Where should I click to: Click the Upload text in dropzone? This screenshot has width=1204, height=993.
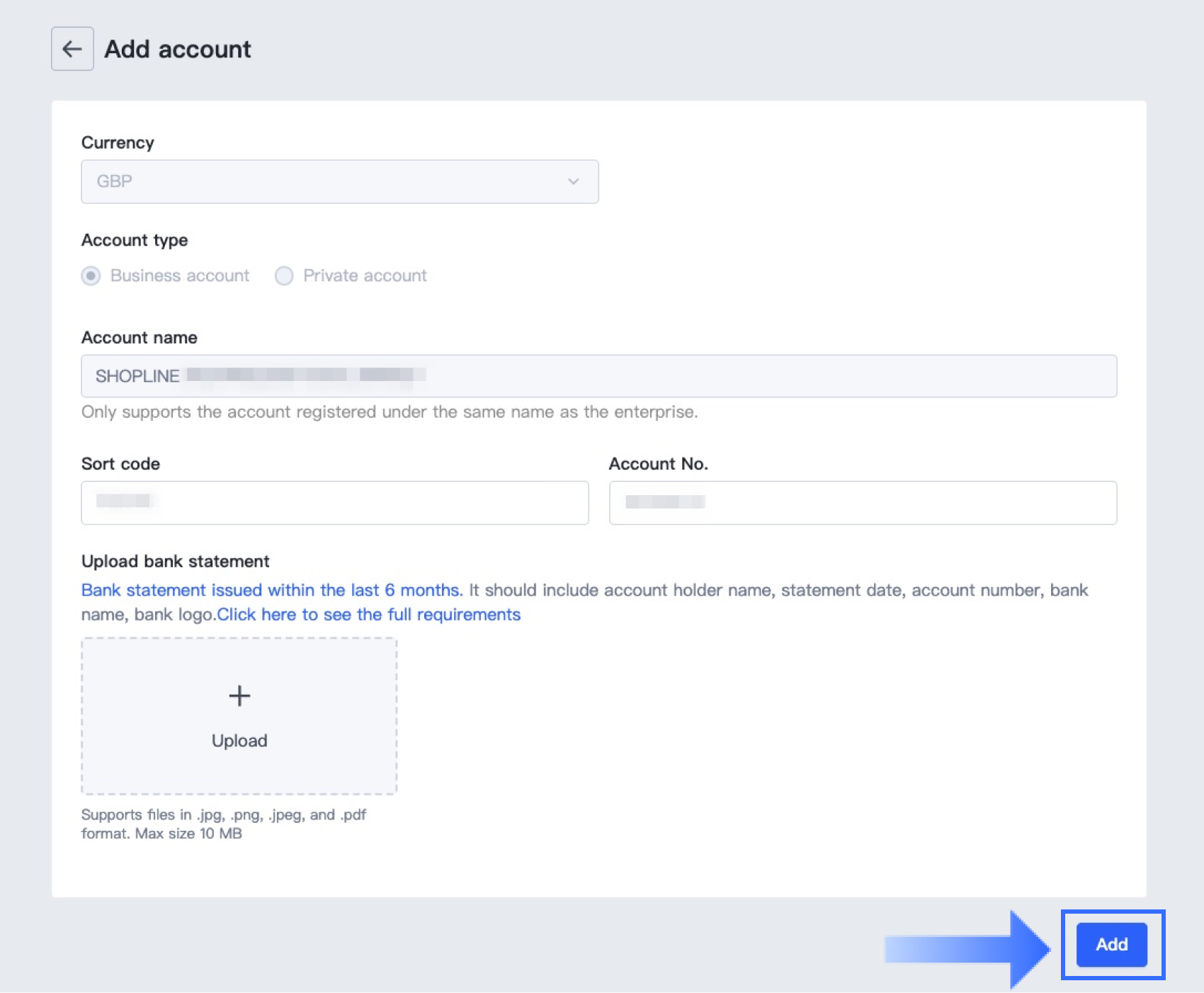(239, 740)
